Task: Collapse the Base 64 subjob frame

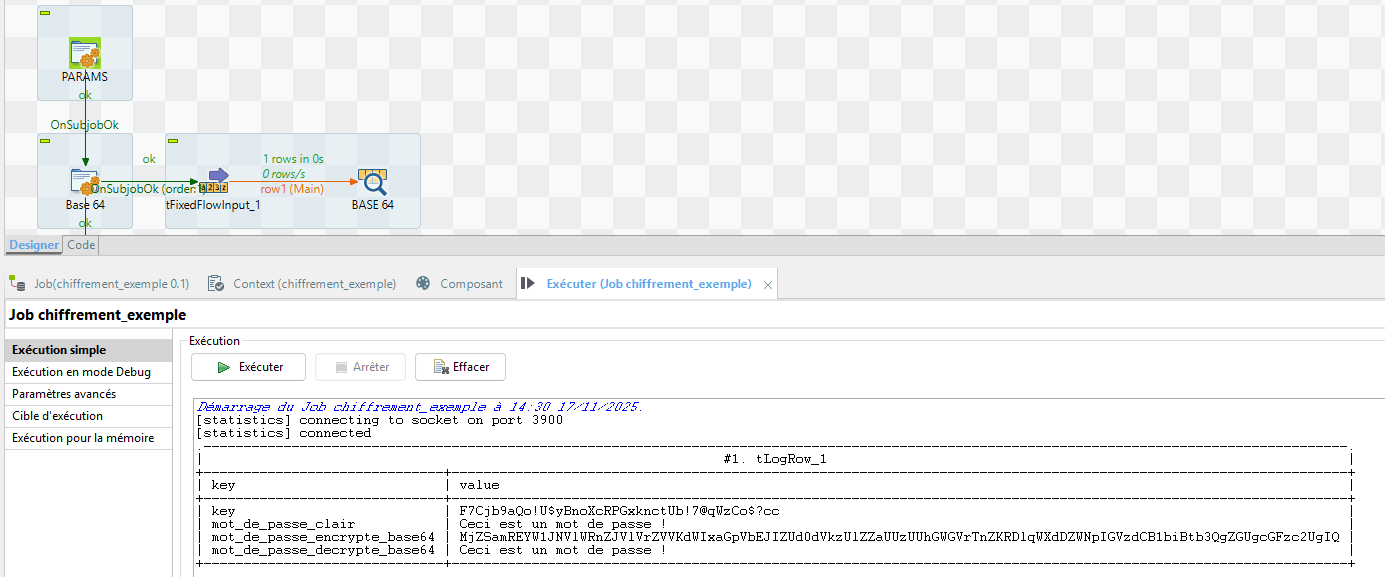Action: point(43,142)
